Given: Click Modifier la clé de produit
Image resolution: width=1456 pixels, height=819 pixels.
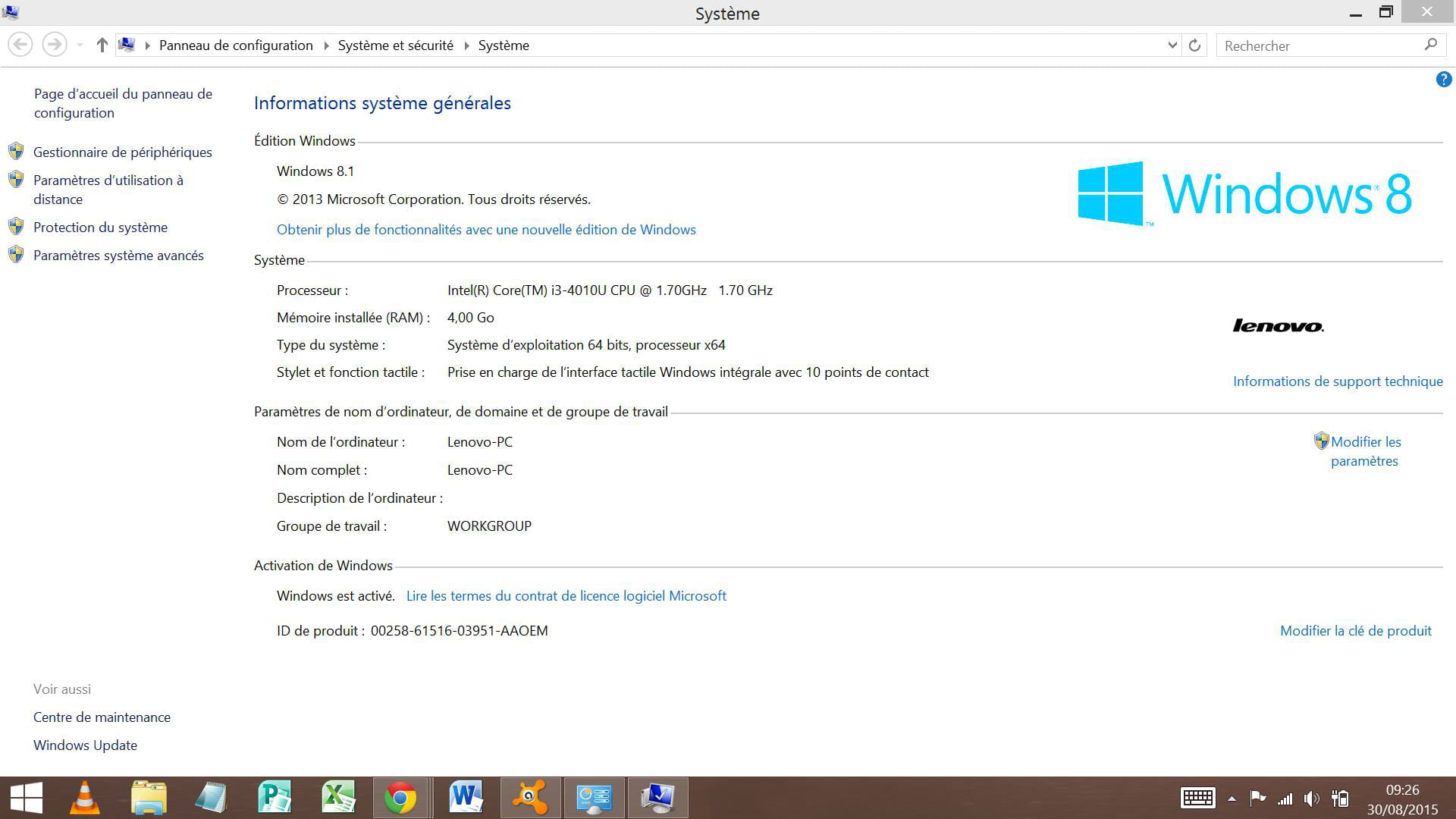Looking at the screenshot, I should (x=1355, y=631).
